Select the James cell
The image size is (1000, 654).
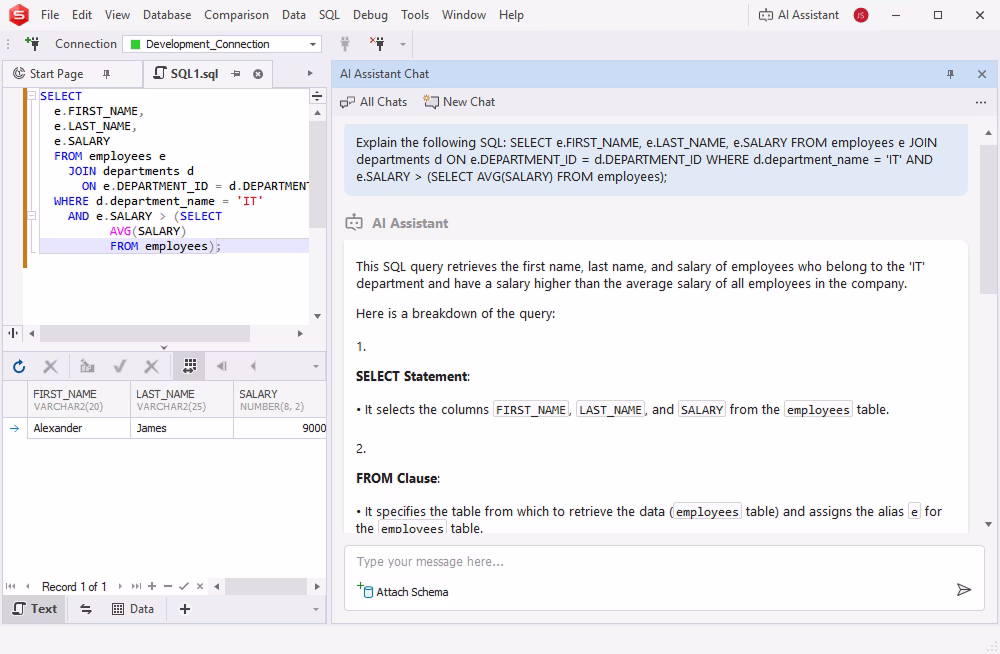[x=182, y=428]
